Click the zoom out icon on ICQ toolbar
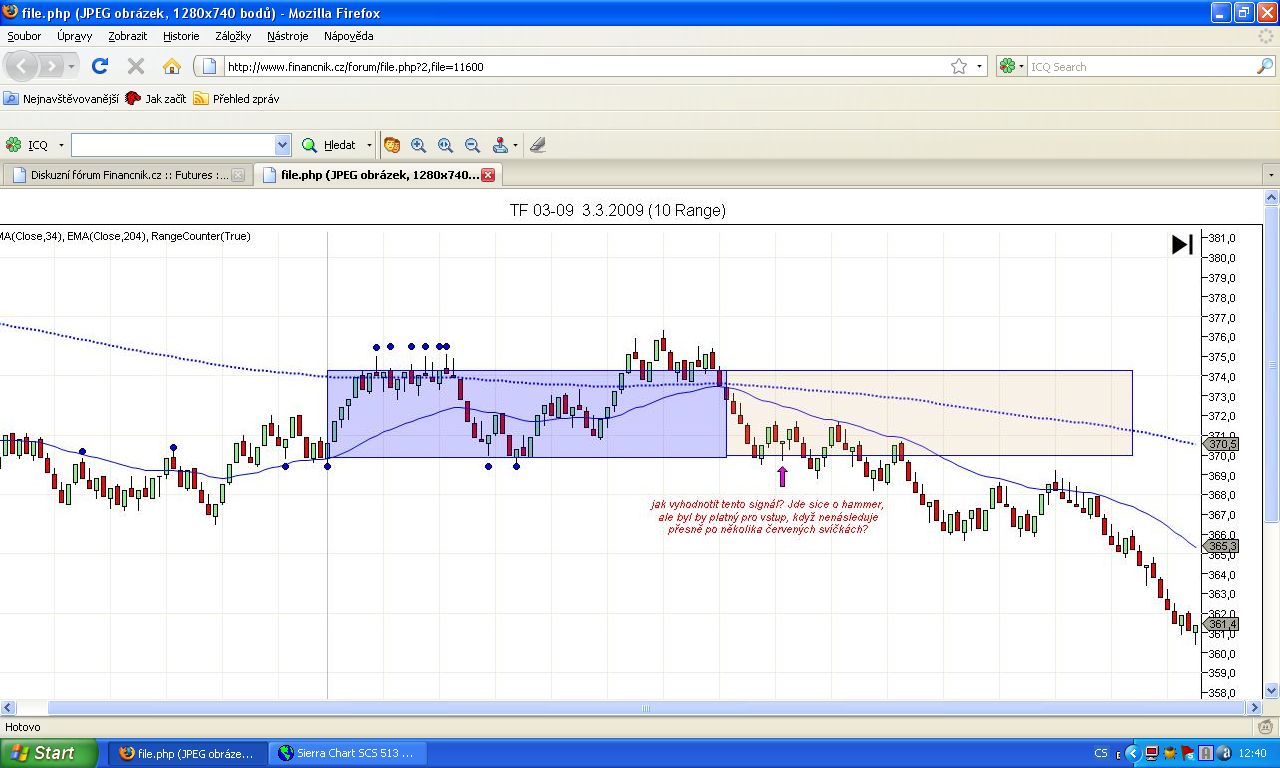 [x=473, y=145]
